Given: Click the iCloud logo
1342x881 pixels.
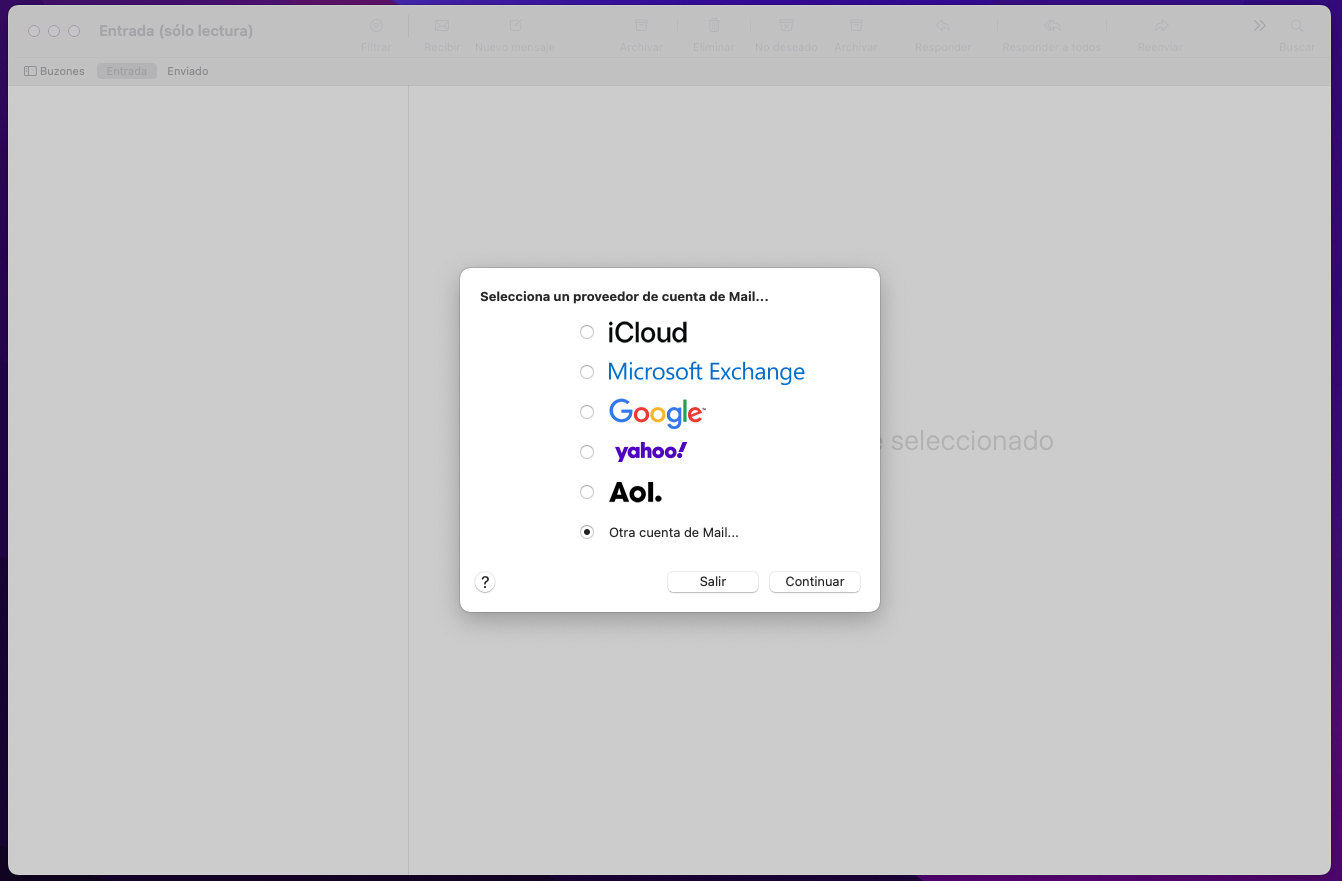Looking at the screenshot, I should pyautogui.click(x=648, y=332).
